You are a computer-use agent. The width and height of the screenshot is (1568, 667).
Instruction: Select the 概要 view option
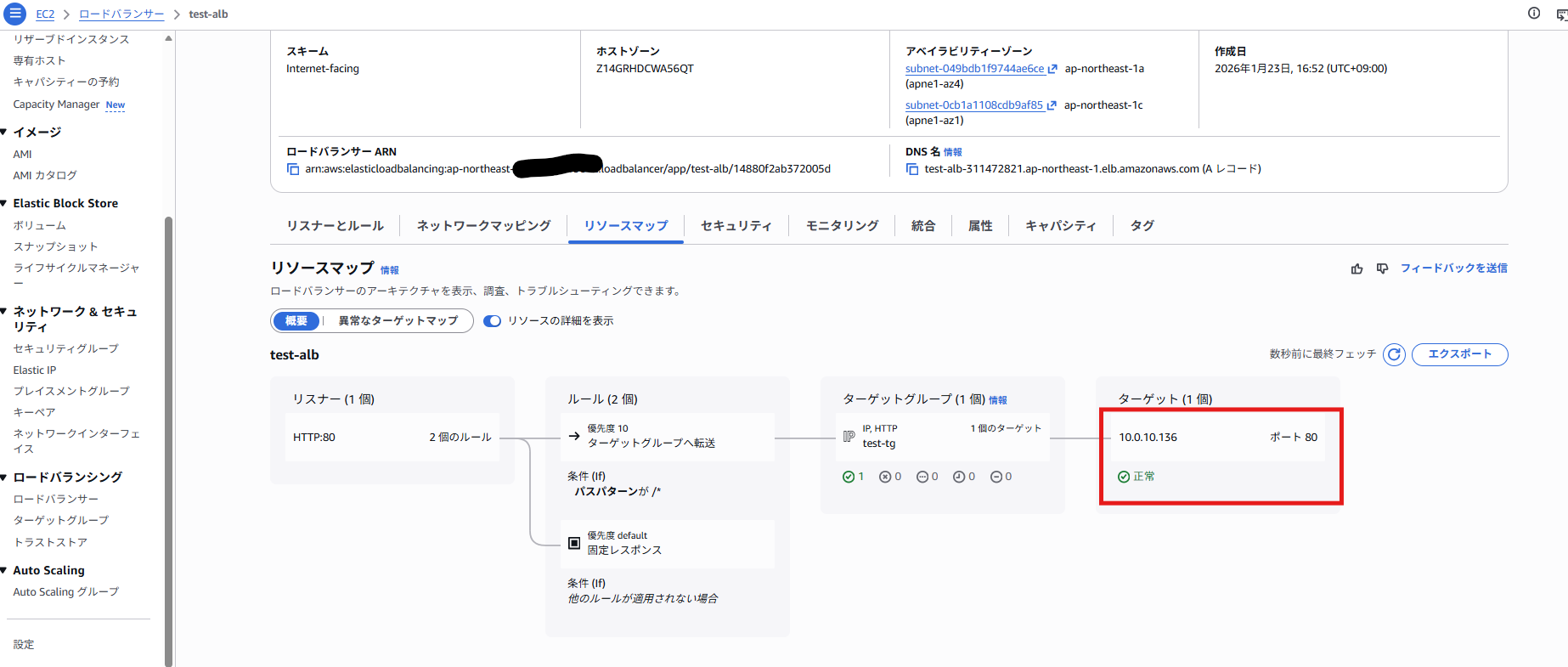(x=296, y=321)
